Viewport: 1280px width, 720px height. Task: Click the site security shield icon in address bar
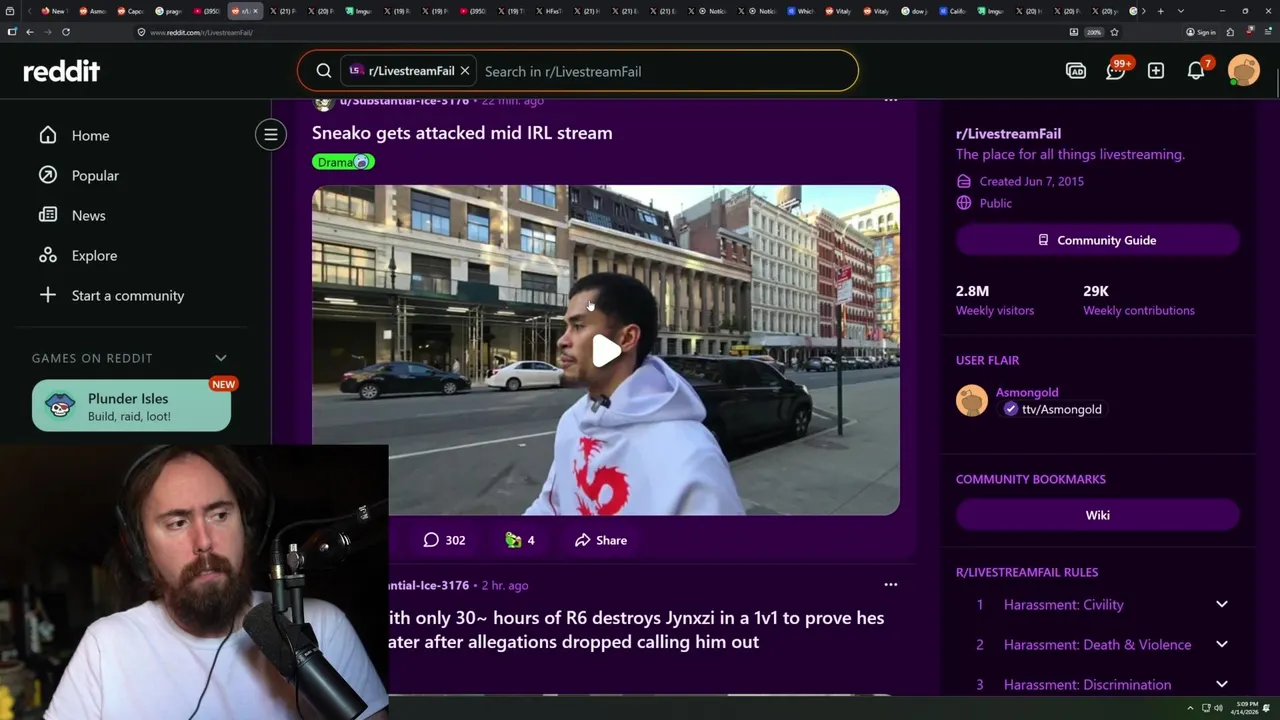pyautogui.click(x=141, y=32)
